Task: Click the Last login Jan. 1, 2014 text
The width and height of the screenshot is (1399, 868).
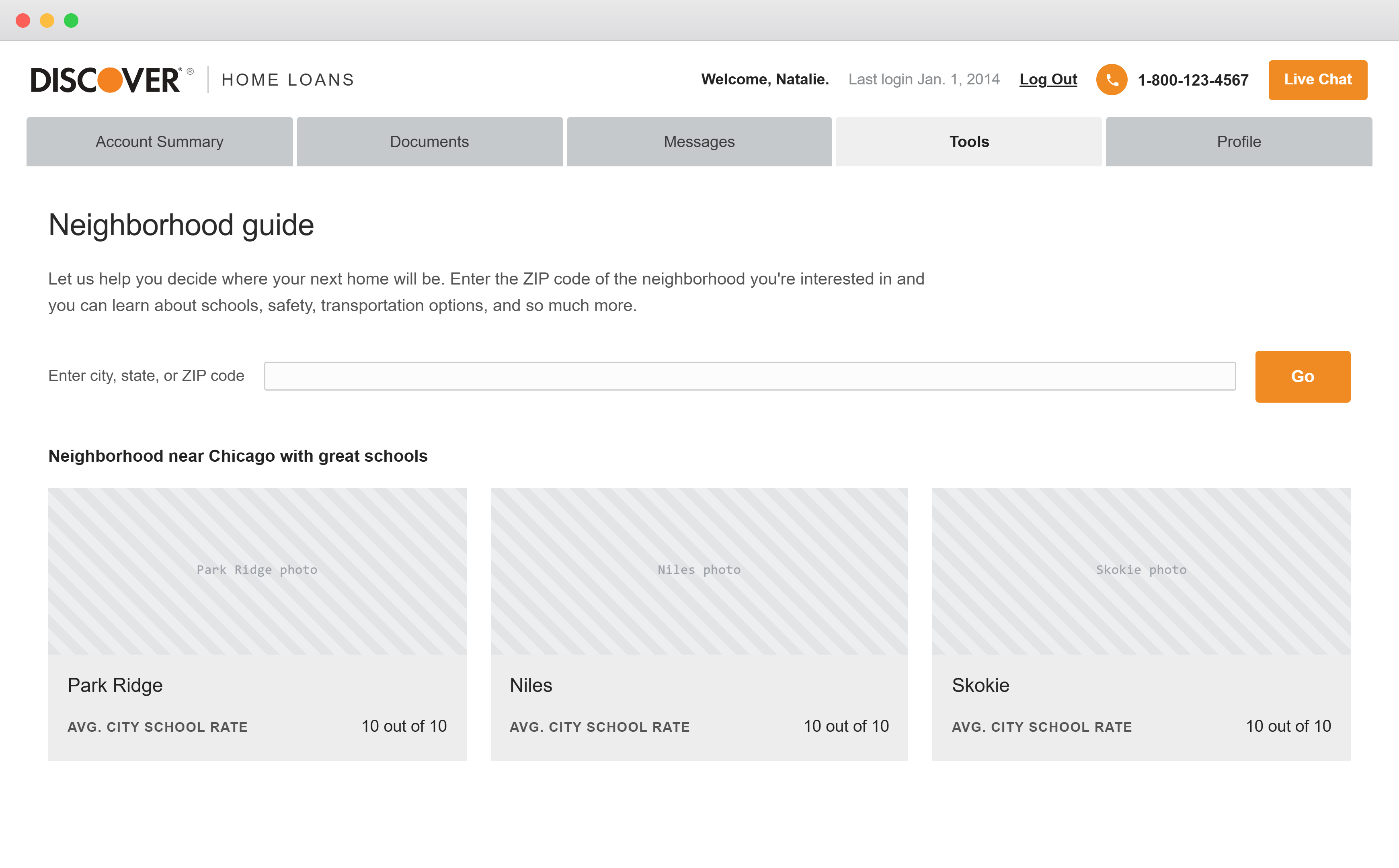Action: 924,80
